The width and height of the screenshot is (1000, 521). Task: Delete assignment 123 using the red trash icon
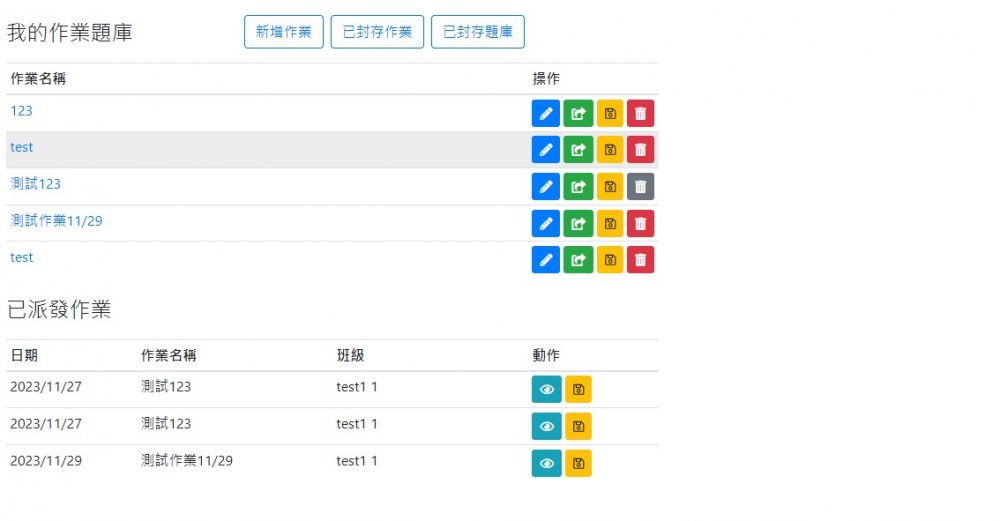coord(641,113)
